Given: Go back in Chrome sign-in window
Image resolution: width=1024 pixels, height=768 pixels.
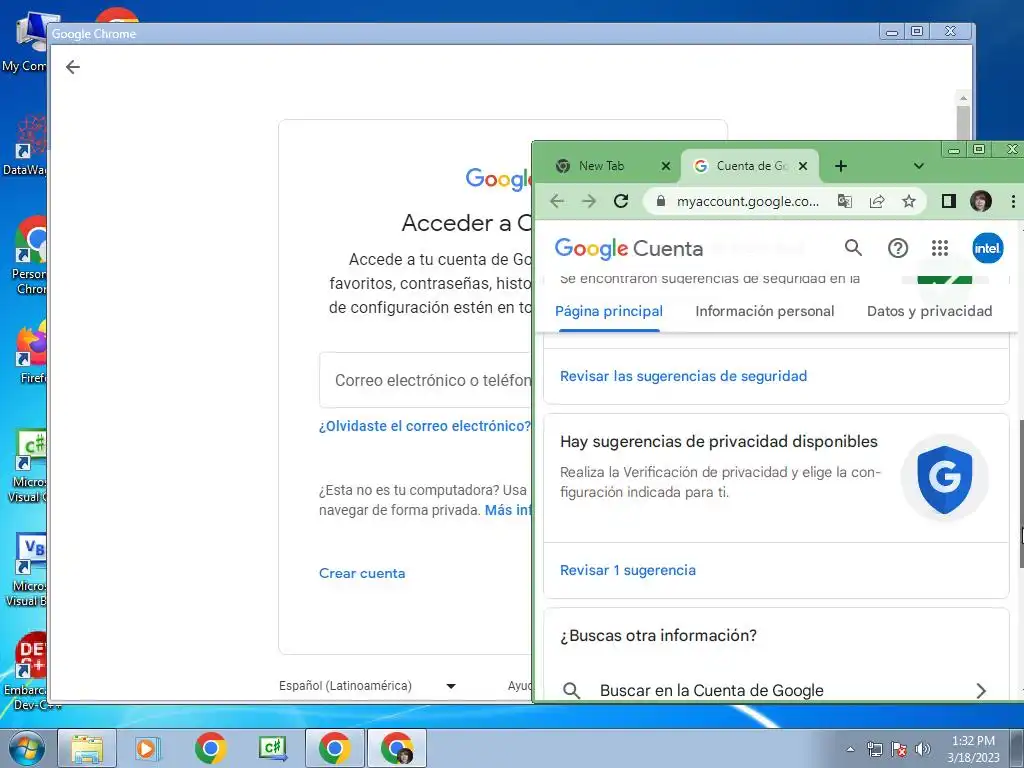Looking at the screenshot, I should (x=72, y=67).
